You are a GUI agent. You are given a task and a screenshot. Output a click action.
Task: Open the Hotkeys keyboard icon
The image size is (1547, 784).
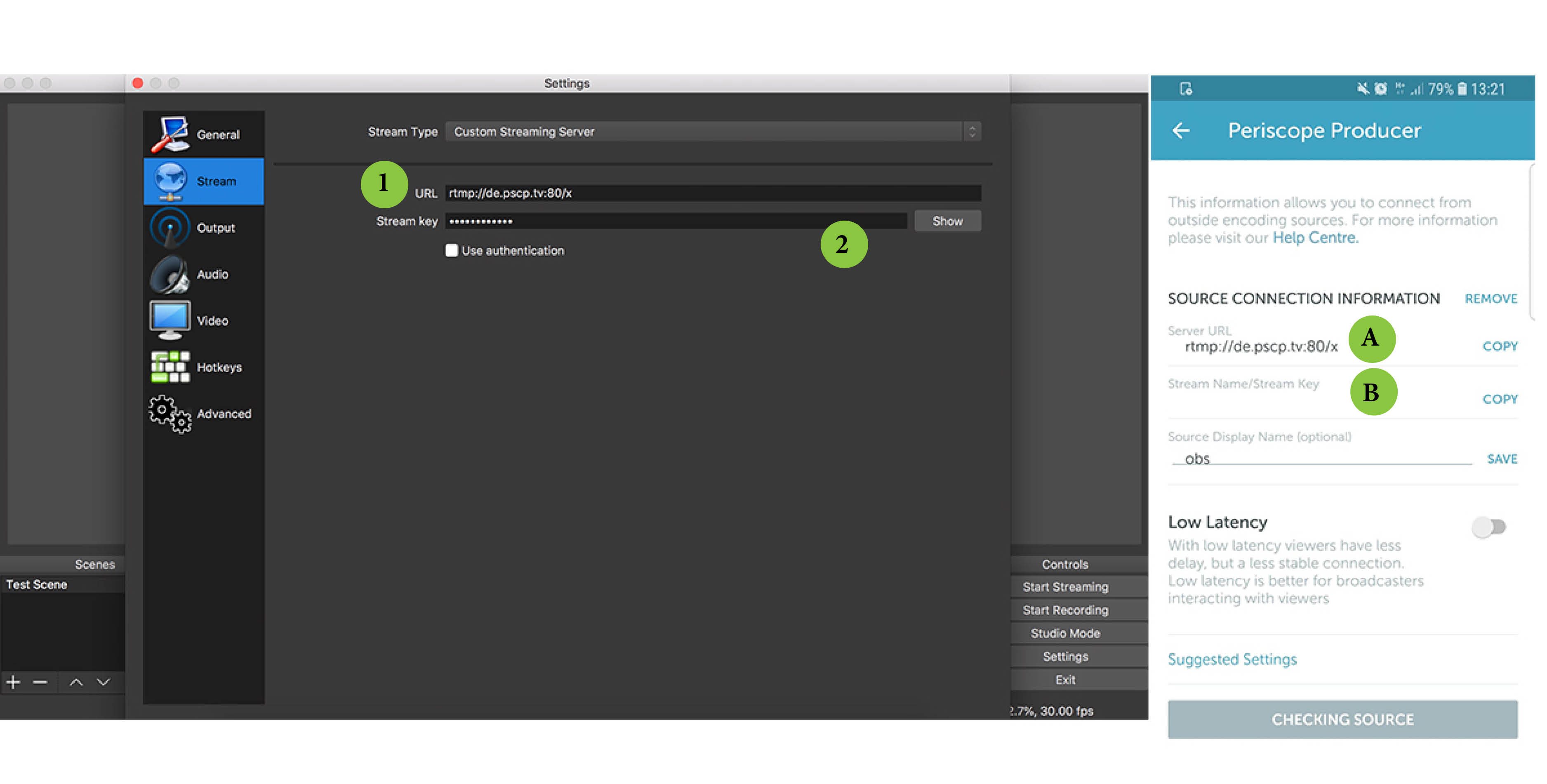pos(171,367)
